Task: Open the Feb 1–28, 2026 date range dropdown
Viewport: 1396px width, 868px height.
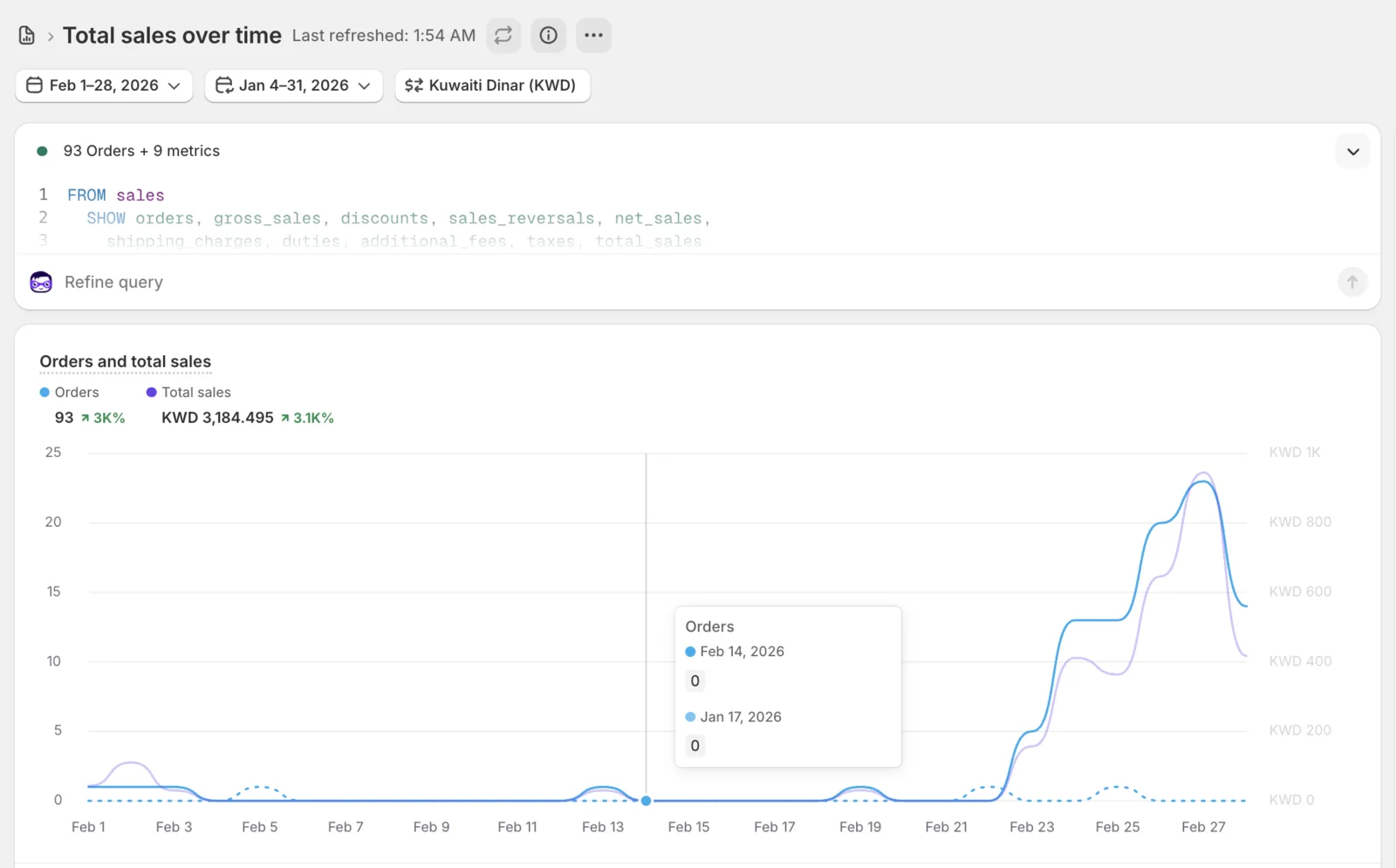Action: click(104, 85)
